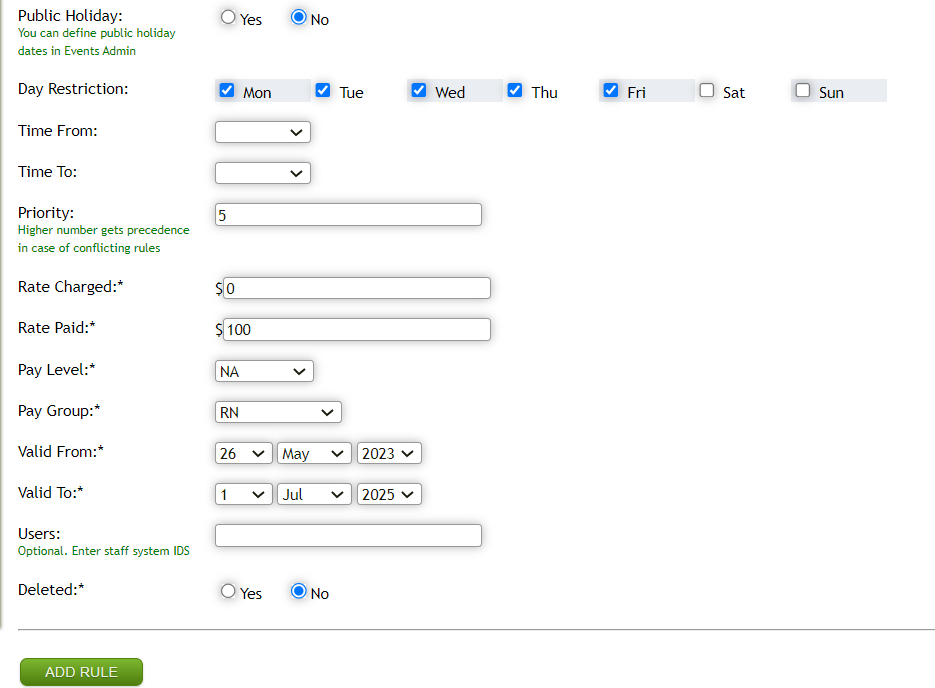The height and width of the screenshot is (688, 935).
Task: Open the Valid To year dropdown
Action: click(388, 493)
